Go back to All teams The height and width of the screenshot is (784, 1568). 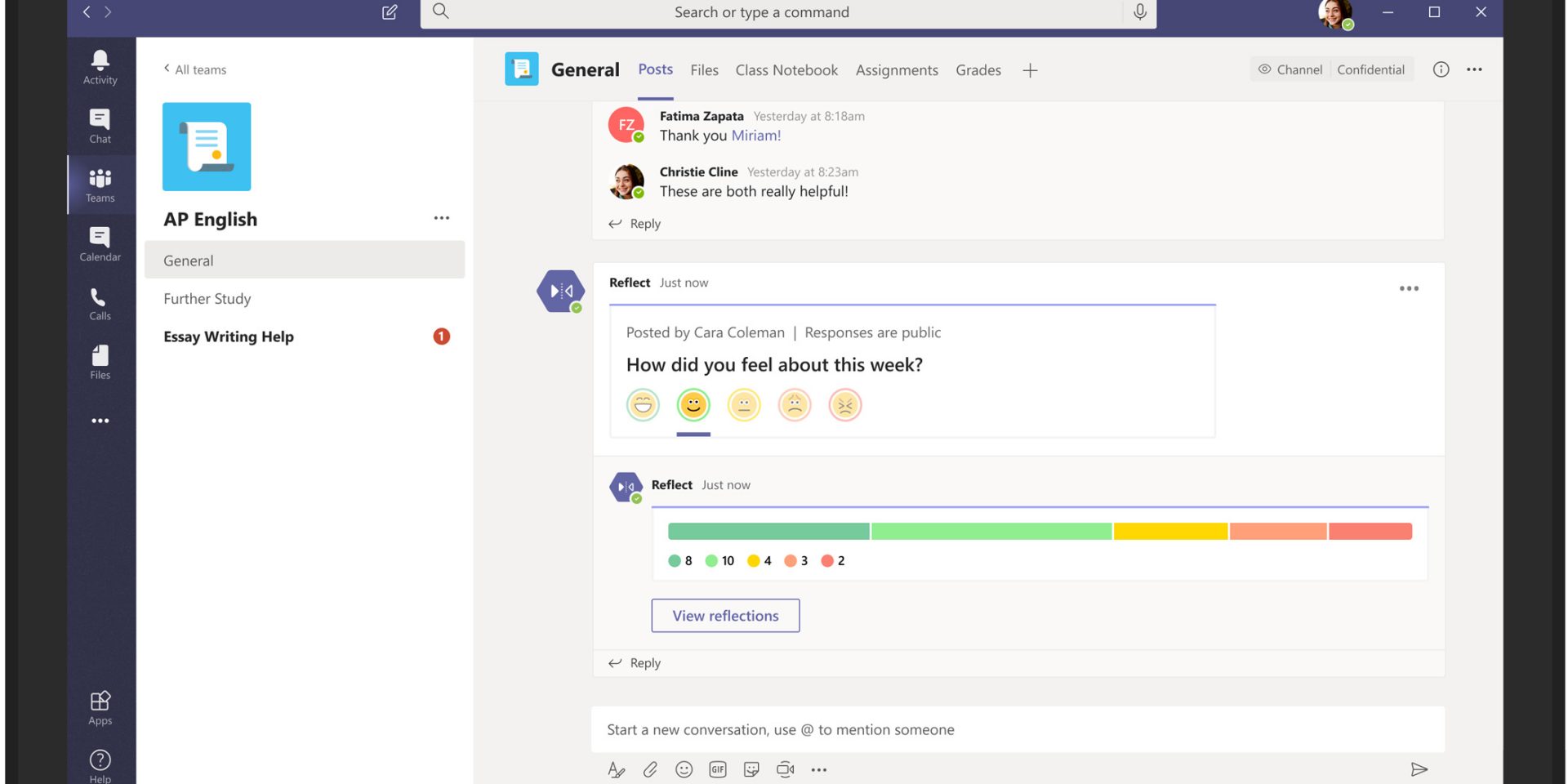[194, 69]
